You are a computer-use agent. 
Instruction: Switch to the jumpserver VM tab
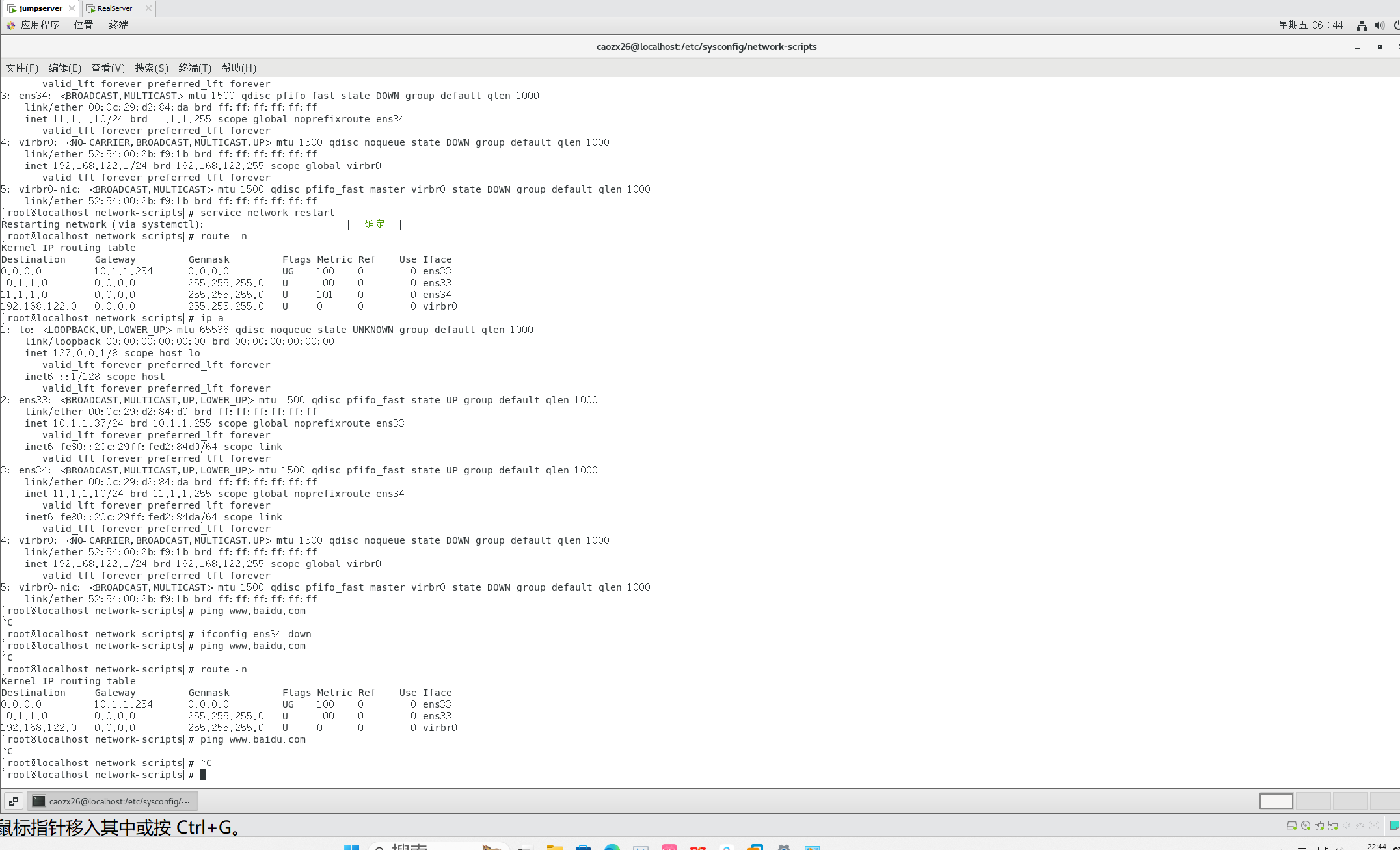tap(40, 8)
